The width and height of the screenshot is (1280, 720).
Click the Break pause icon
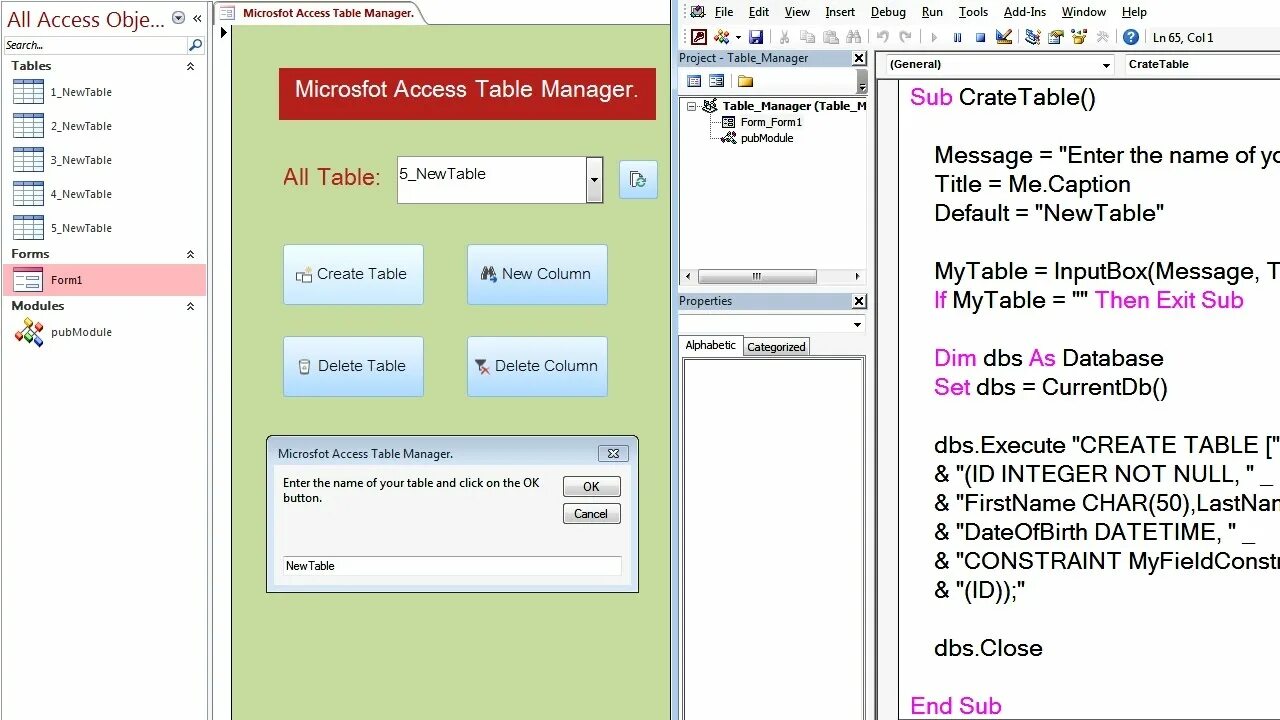click(x=957, y=37)
